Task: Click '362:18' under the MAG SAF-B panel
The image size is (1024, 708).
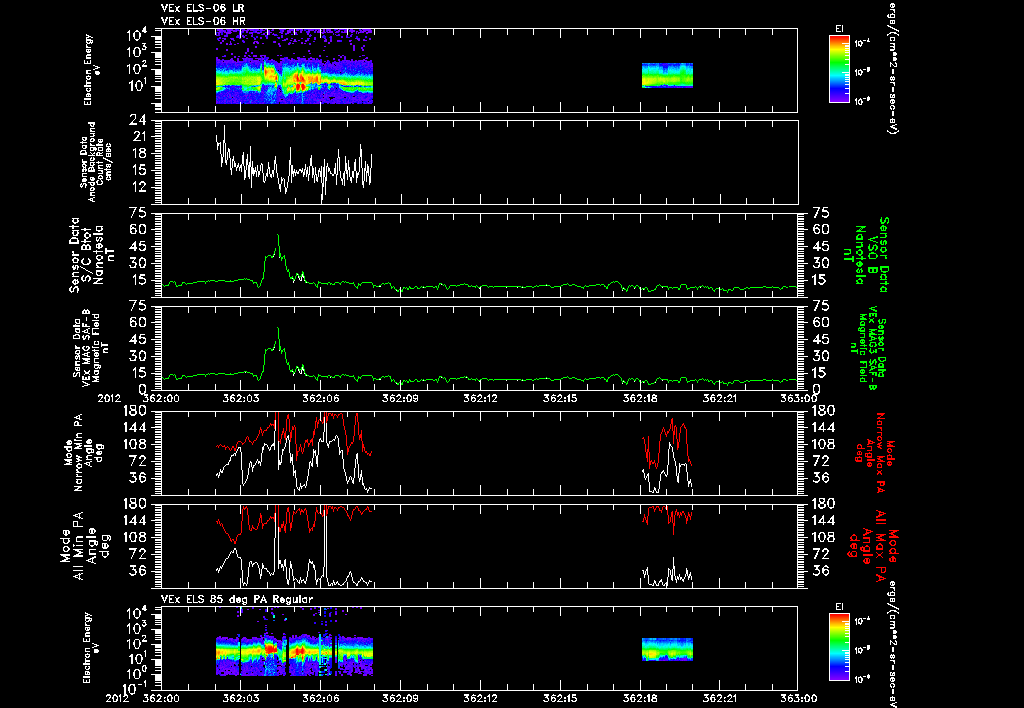Action: point(641,398)
